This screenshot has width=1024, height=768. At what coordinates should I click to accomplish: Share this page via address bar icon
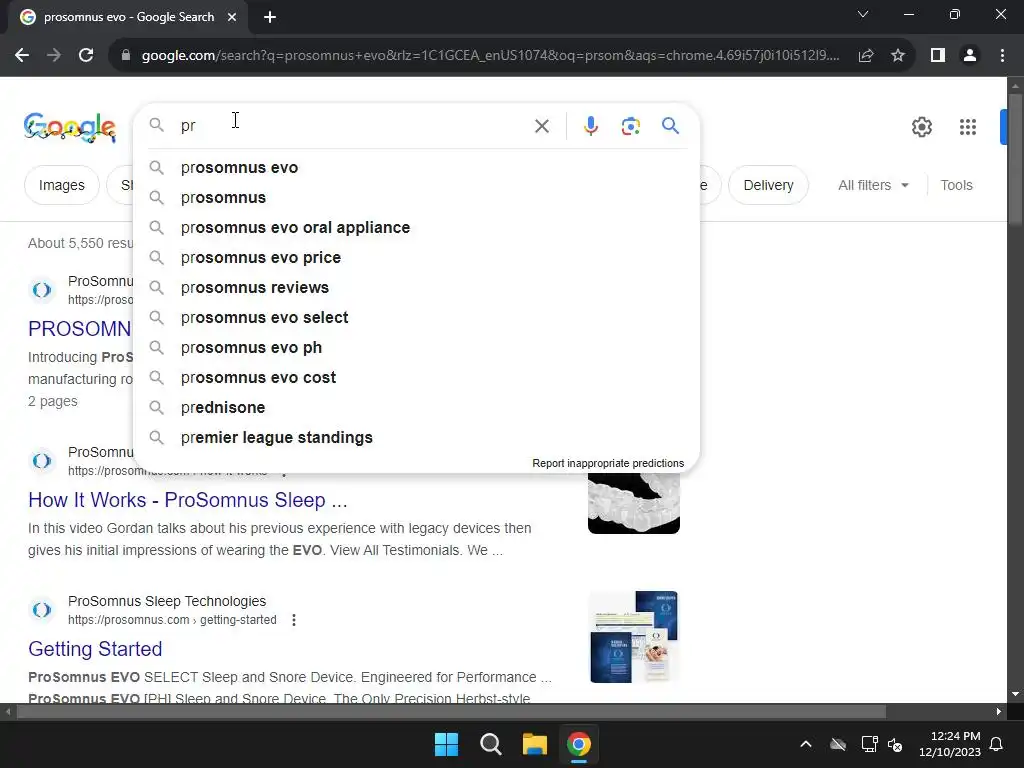click(x=866, y=56)
